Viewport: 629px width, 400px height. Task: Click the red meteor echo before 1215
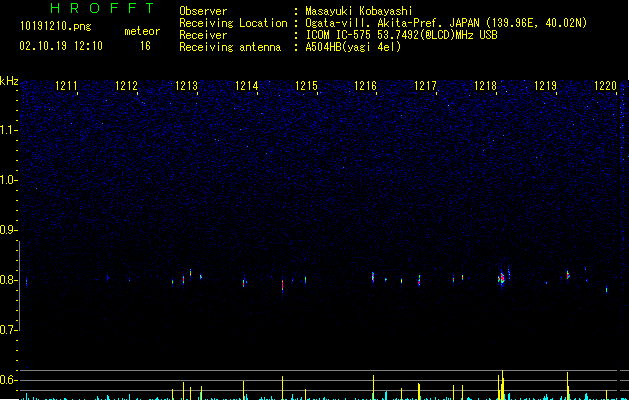(x=282, y=285)
